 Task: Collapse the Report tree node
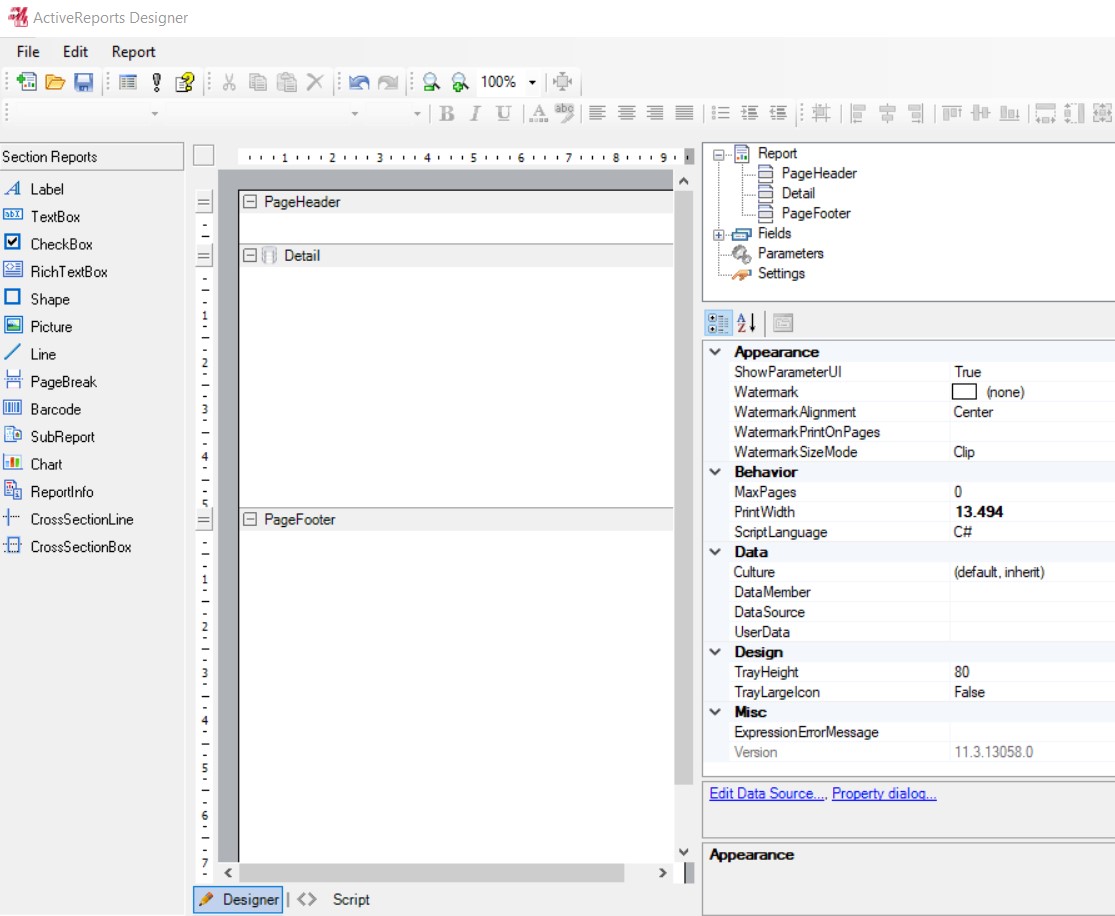pyautogui.click(x=718, y=154)
